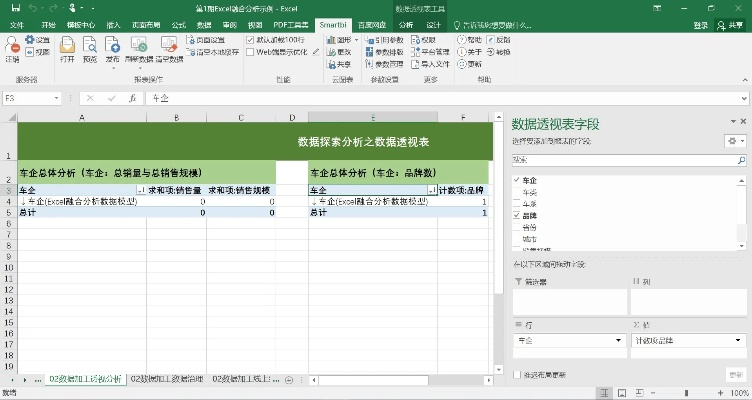The width and height of the screenshot is (752, 400).
Task: Open 页面设置 (page setup) in ribbon
Action: click(206, 39)
